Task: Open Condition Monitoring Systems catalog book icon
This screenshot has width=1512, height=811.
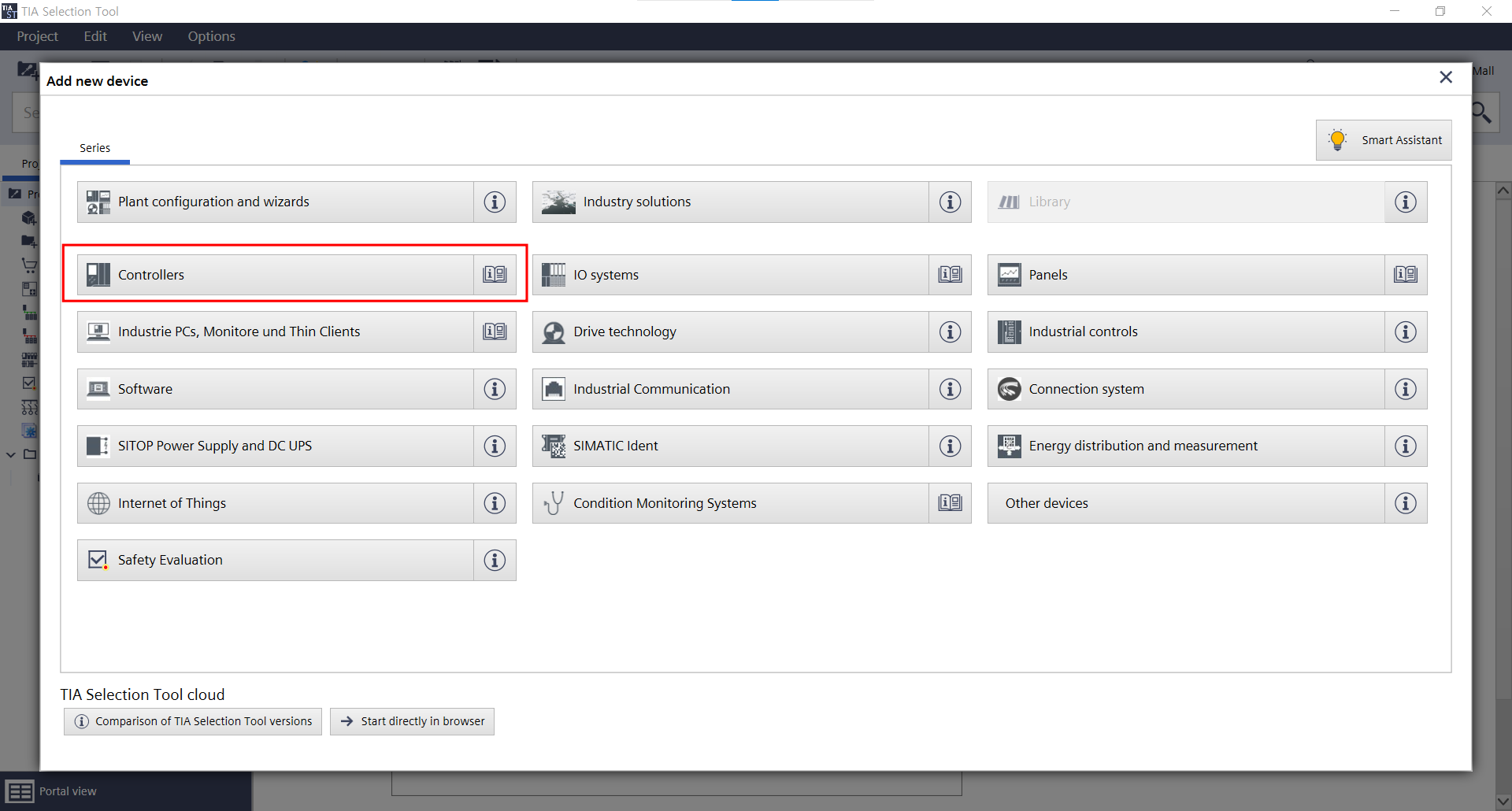Action: pyautogui.click(x=950, y=503)
